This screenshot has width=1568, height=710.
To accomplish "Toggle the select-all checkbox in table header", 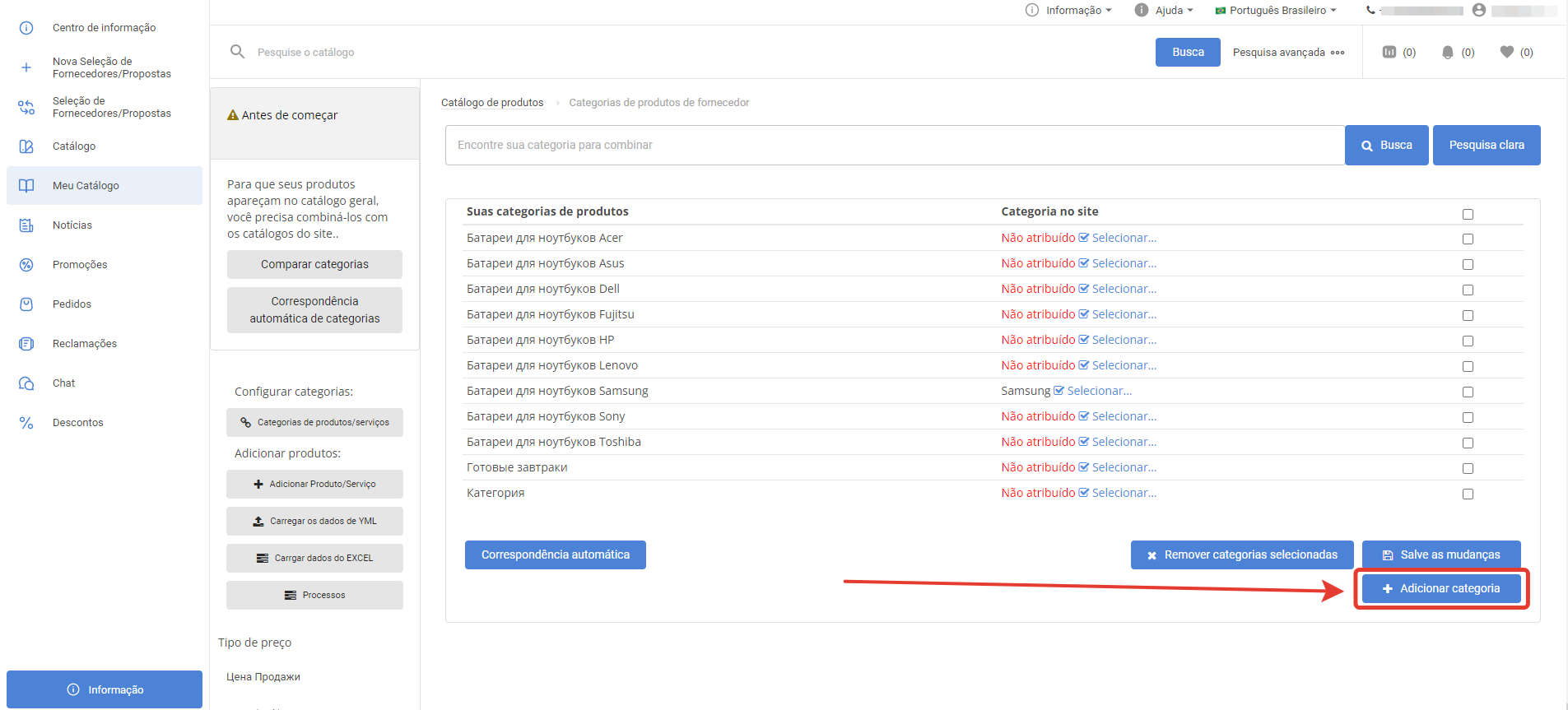I will tap(1468, 215).
